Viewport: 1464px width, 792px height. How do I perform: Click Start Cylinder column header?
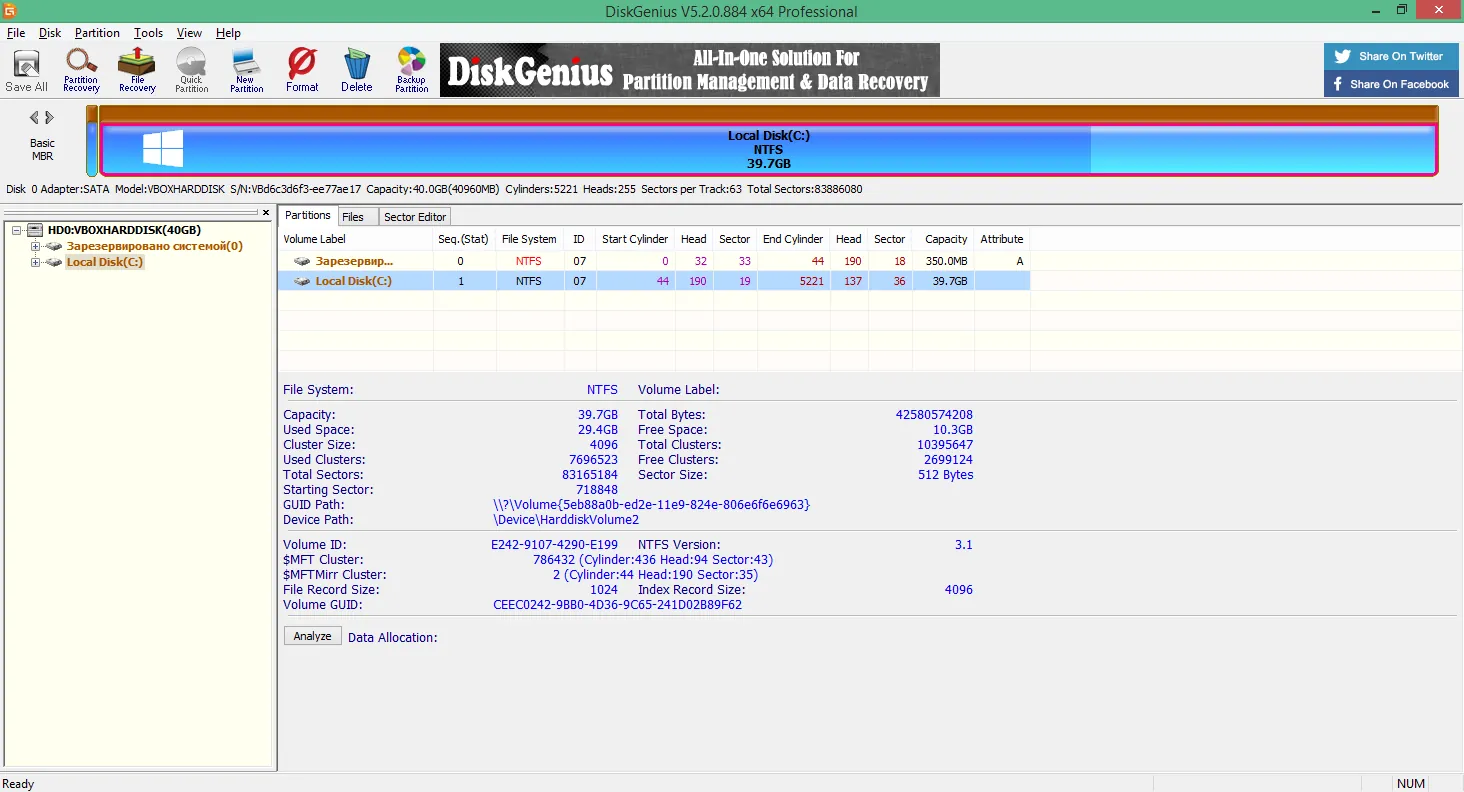click(x=635, y=239)
